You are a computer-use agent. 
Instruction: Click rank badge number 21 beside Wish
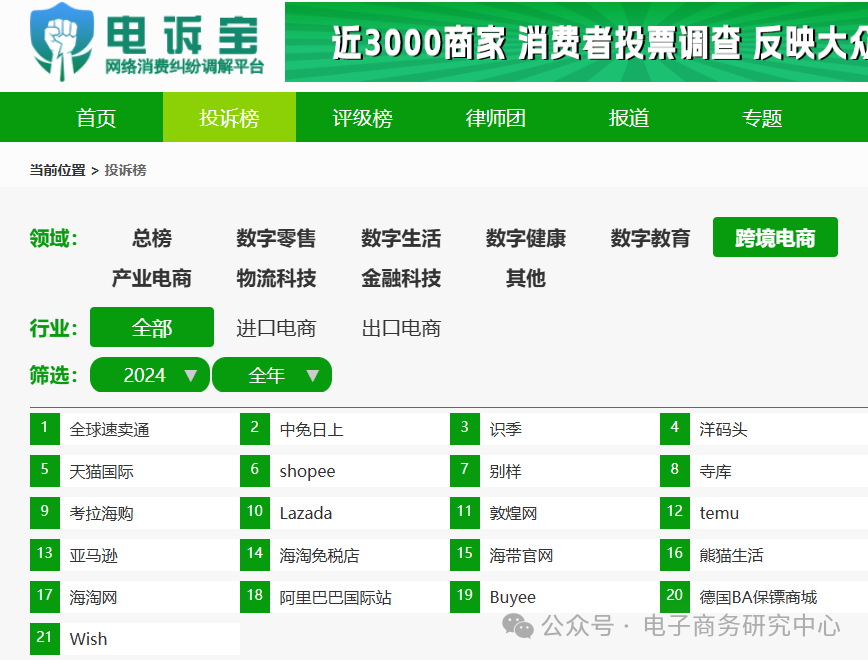coord(44,638)
